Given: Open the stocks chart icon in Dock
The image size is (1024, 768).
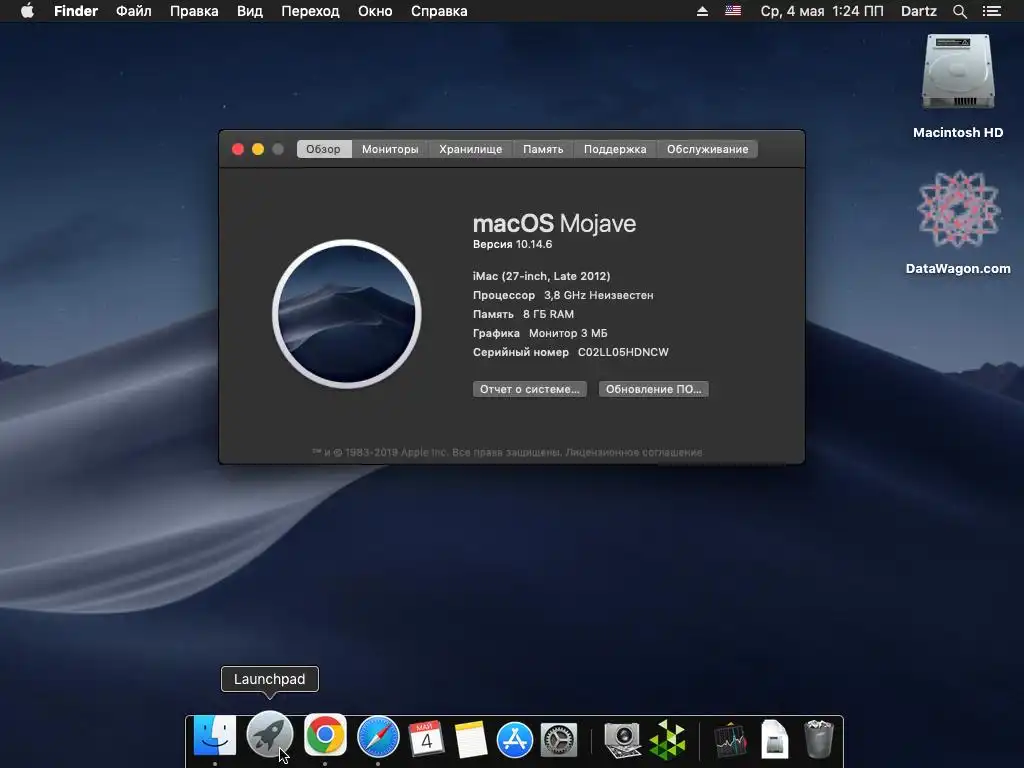Looking at the screenshot, I should pos(730,741).
